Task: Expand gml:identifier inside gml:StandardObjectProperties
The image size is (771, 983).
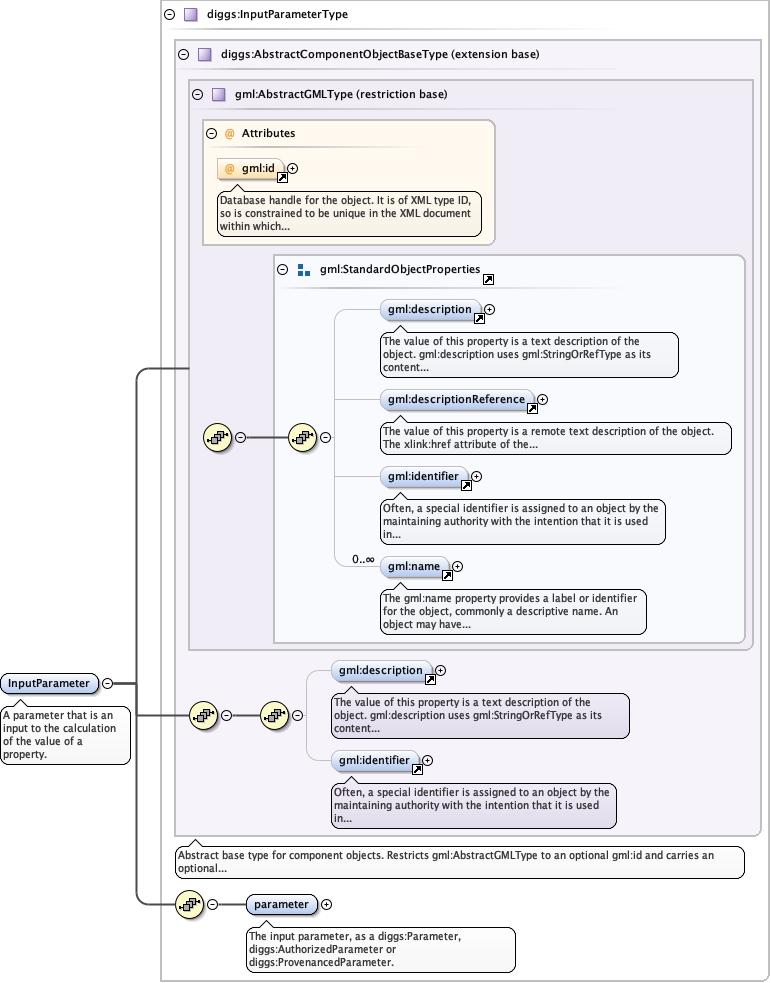Action: coord(476,476)
